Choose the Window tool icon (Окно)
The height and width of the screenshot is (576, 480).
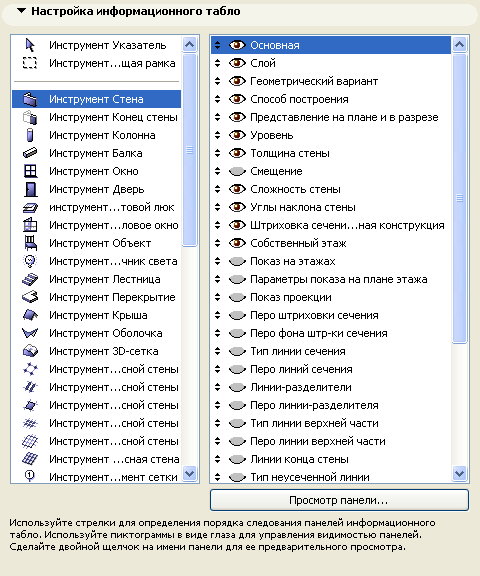click(30, 171)
